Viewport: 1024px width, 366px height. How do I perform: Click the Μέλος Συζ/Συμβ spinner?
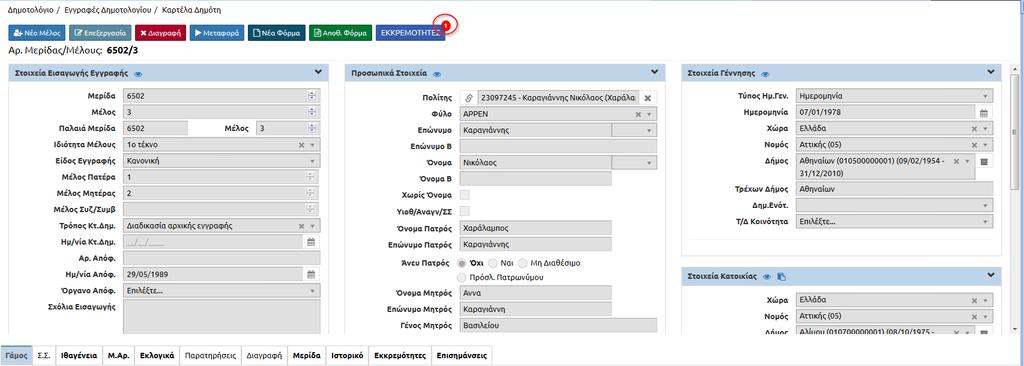[312, 210]
